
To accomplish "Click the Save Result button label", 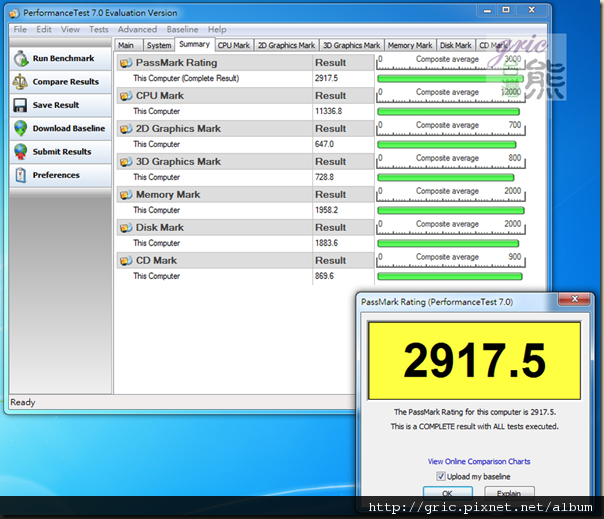I will 56,105.
